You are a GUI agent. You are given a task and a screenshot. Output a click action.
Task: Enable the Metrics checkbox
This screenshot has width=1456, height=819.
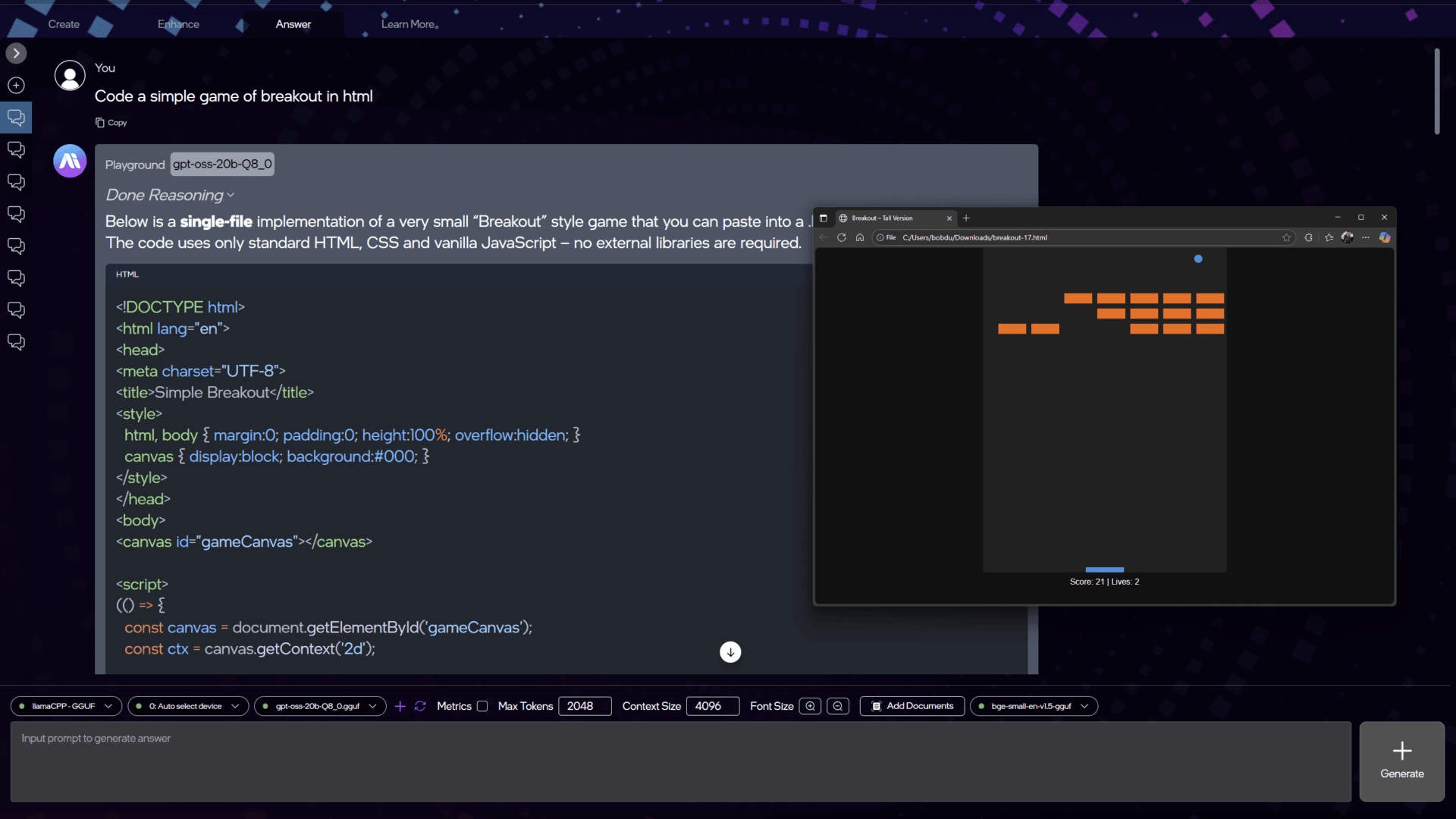[x=482, y=706]
